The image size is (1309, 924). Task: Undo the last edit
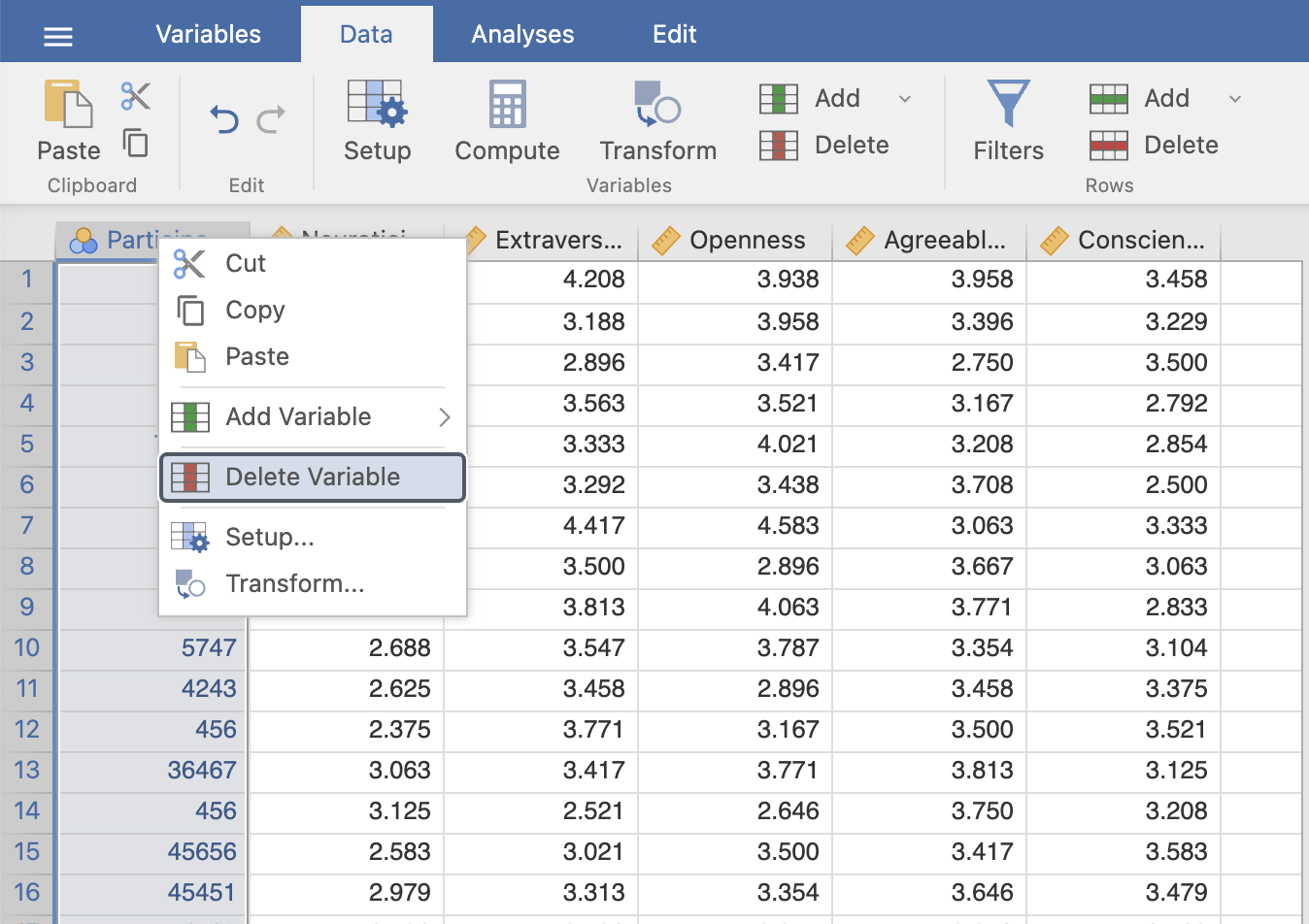click(x=224, y=119)
